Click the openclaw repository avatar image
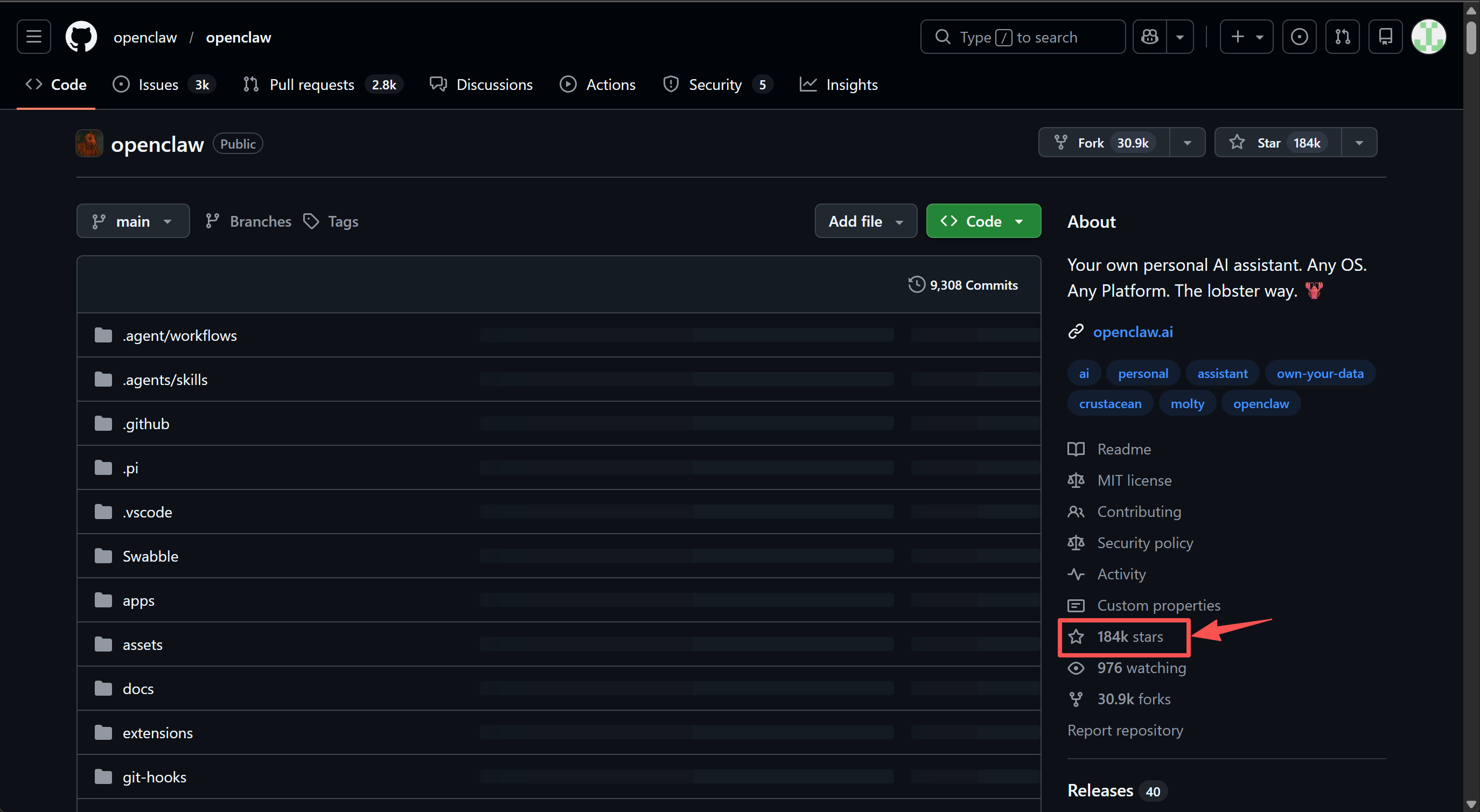 [89, 144]
